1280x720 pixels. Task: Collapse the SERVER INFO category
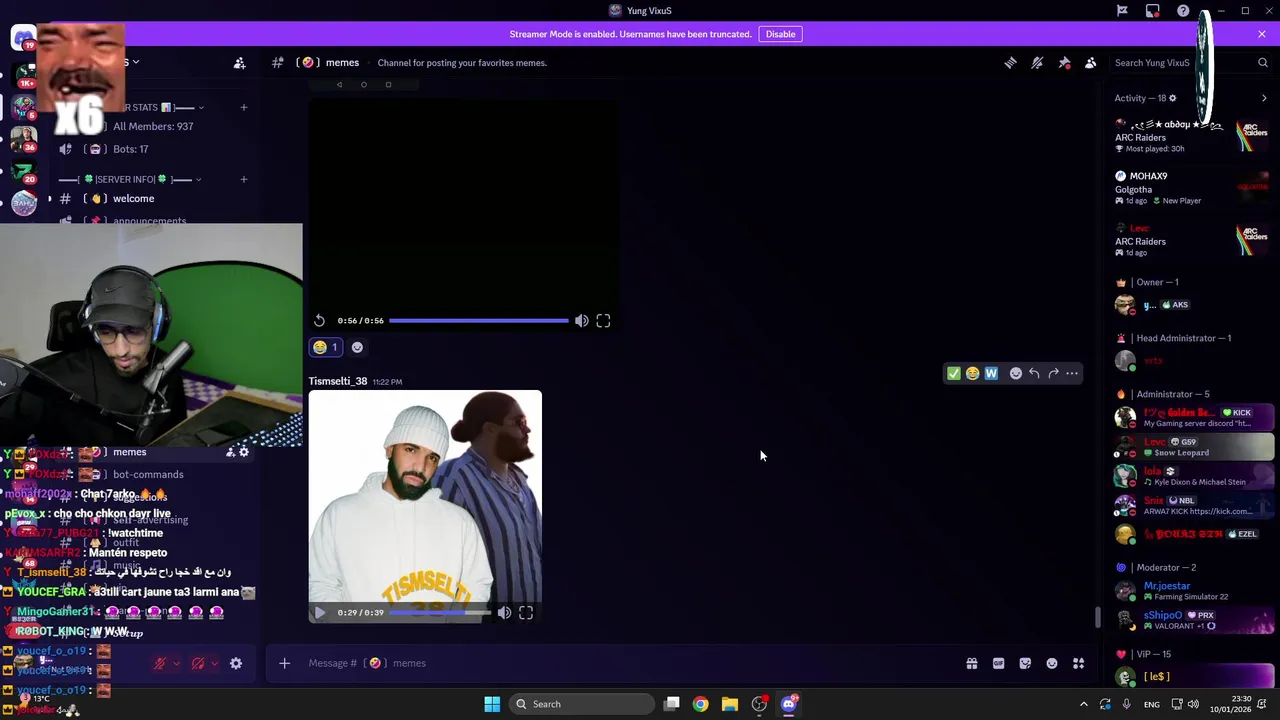point(130,179)
